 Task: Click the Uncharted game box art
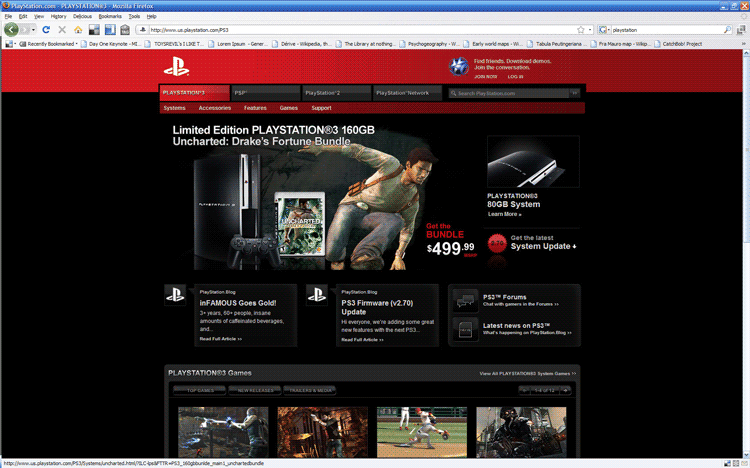click(300, 224)
